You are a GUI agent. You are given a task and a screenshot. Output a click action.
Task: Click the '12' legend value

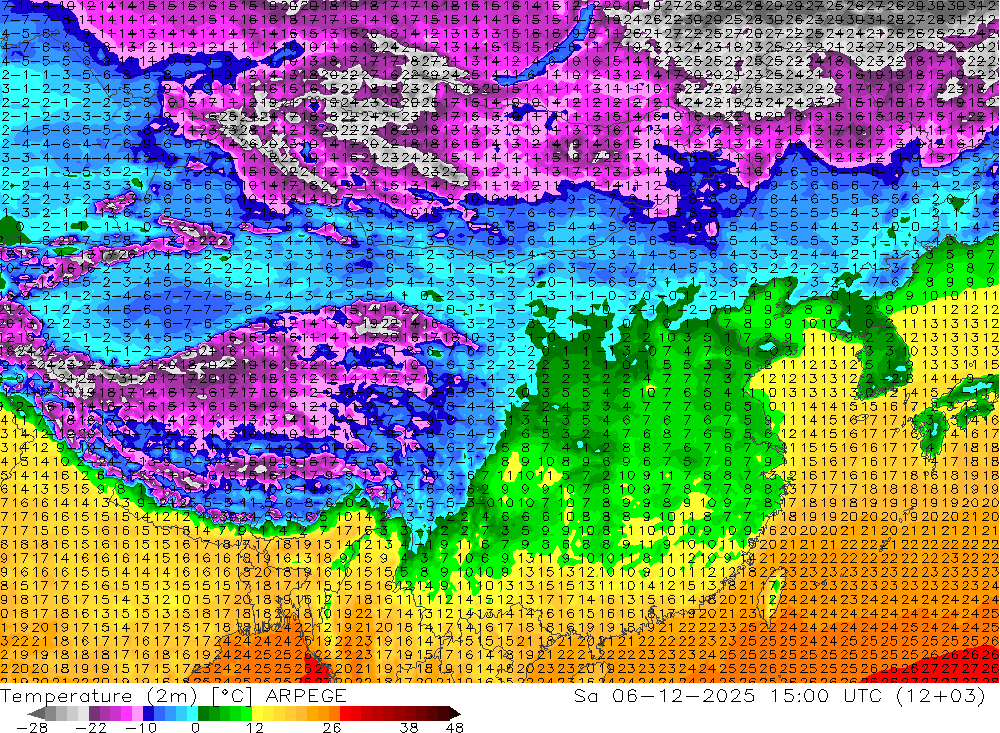coord(254,727)
